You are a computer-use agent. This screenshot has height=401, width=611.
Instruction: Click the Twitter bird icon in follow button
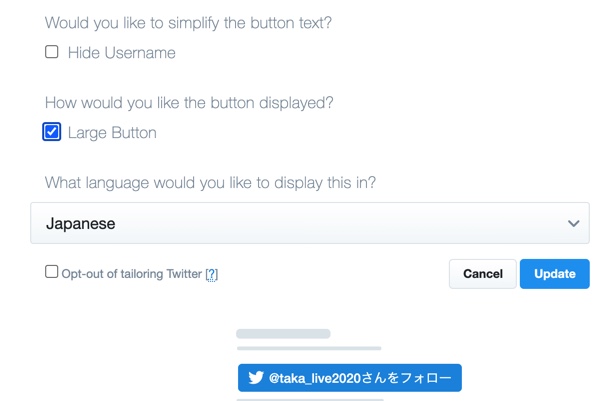pyautogui.click(x=256, y=378)
